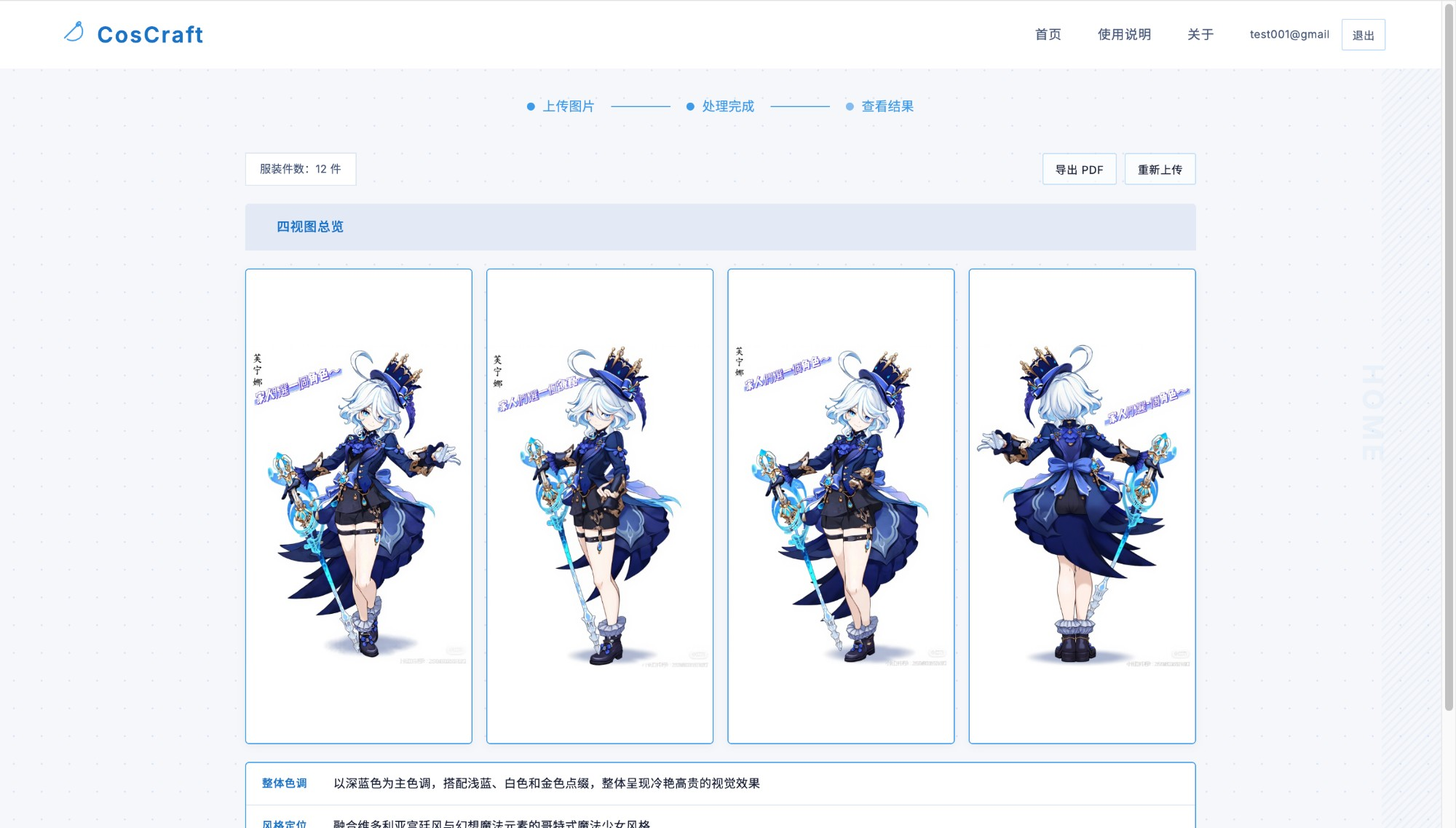Open the 使用说明 nav item
This screenshot has height=828, width=1456.
(1124, 34)
